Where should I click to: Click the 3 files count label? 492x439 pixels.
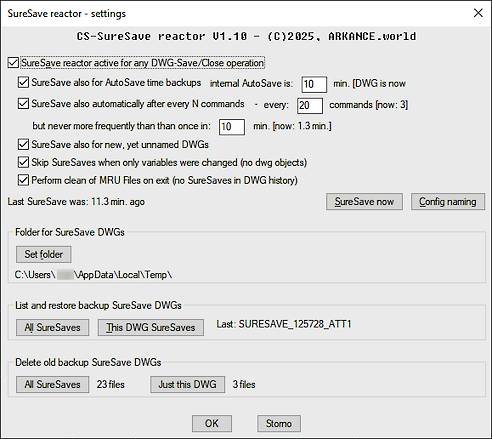(x=244, y=384)
